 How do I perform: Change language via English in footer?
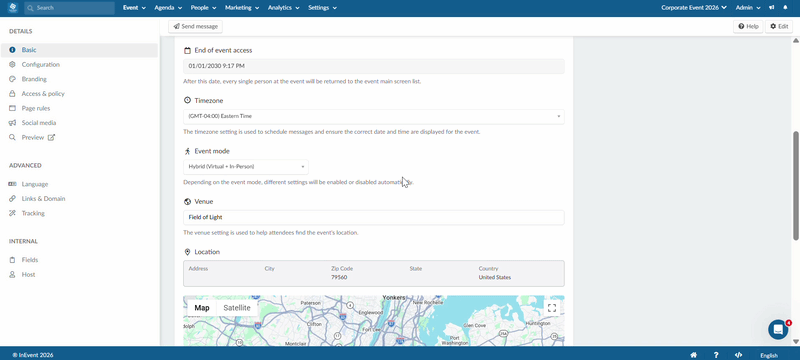click(769, 355)
